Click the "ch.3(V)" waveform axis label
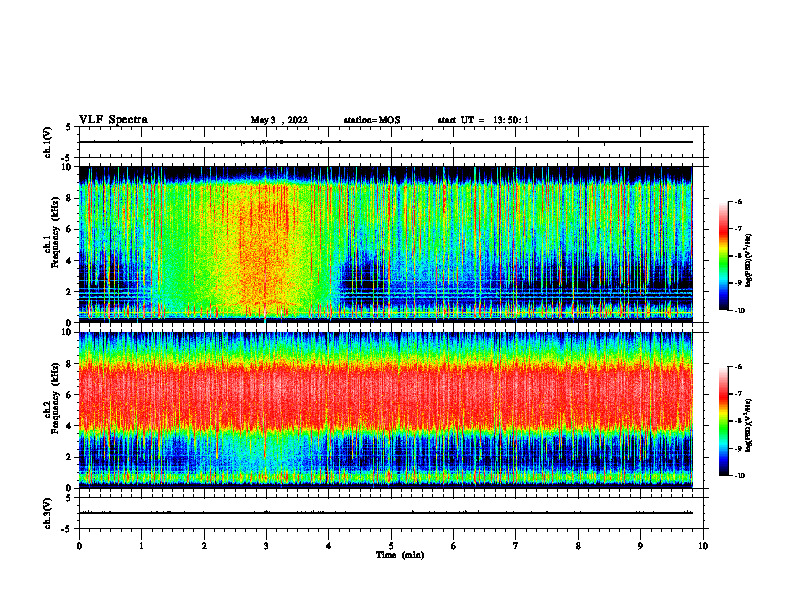The height and width of the screenshot is (612, 792). click(x=48, y=513)
